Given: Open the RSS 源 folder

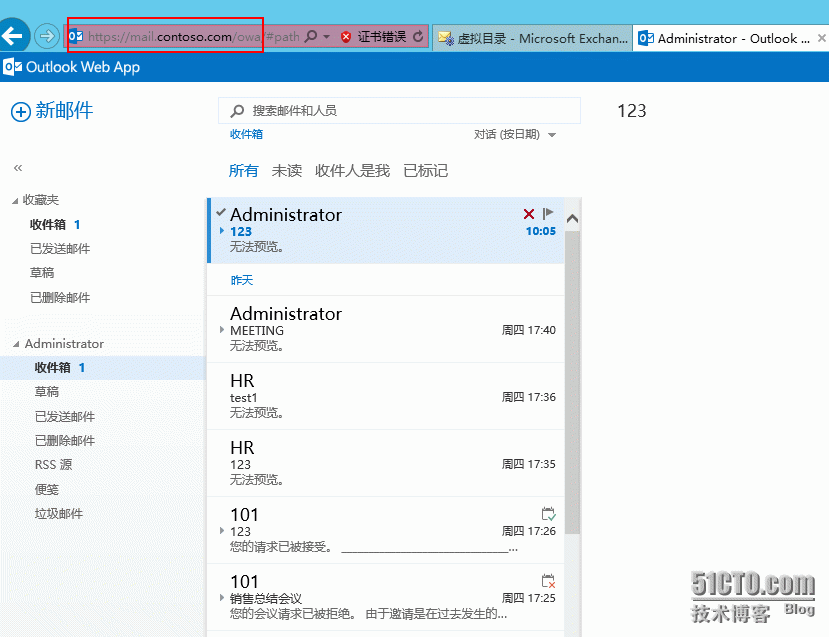Looking at the screenshot, I should point(53,465).
